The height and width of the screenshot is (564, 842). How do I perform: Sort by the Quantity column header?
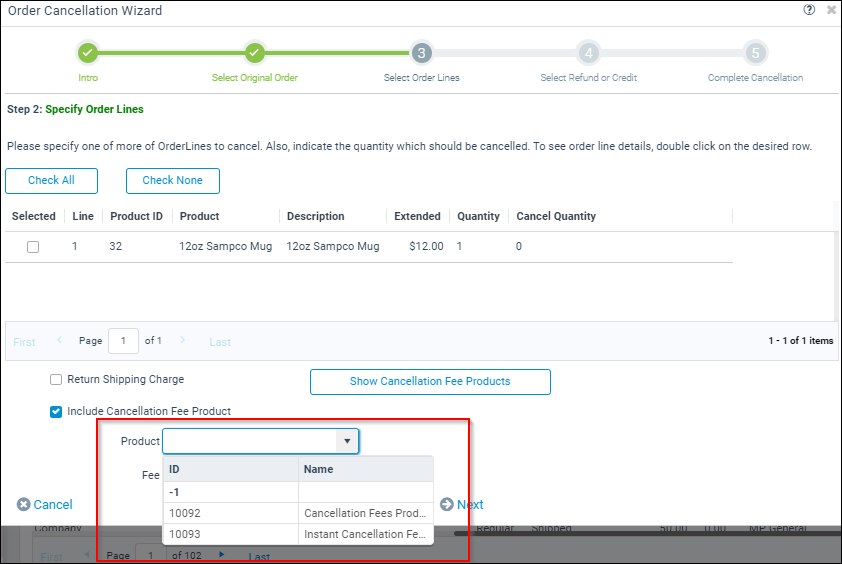[x=478, y=216]
